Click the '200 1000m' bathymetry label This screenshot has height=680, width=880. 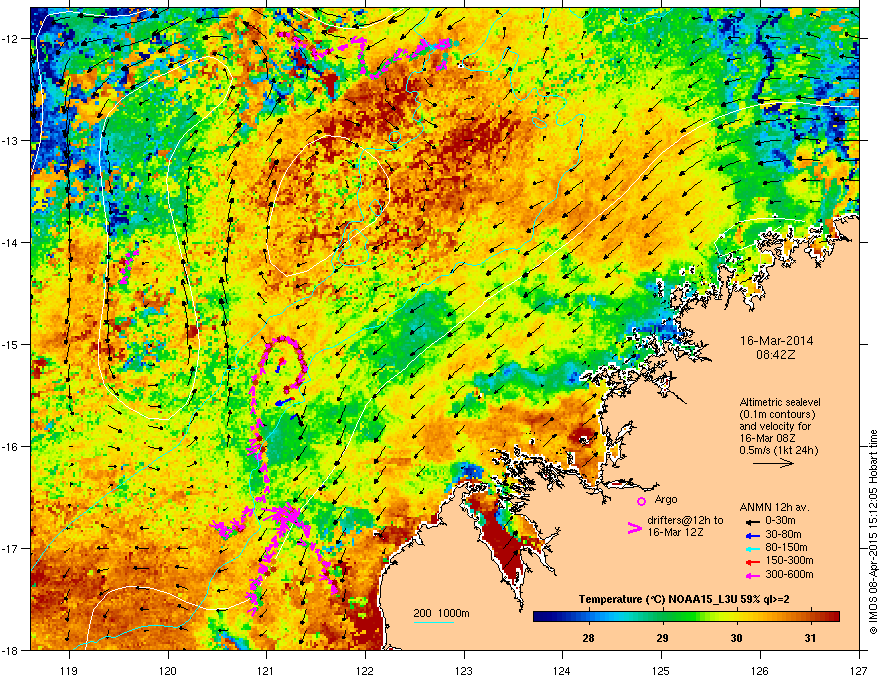441,613
